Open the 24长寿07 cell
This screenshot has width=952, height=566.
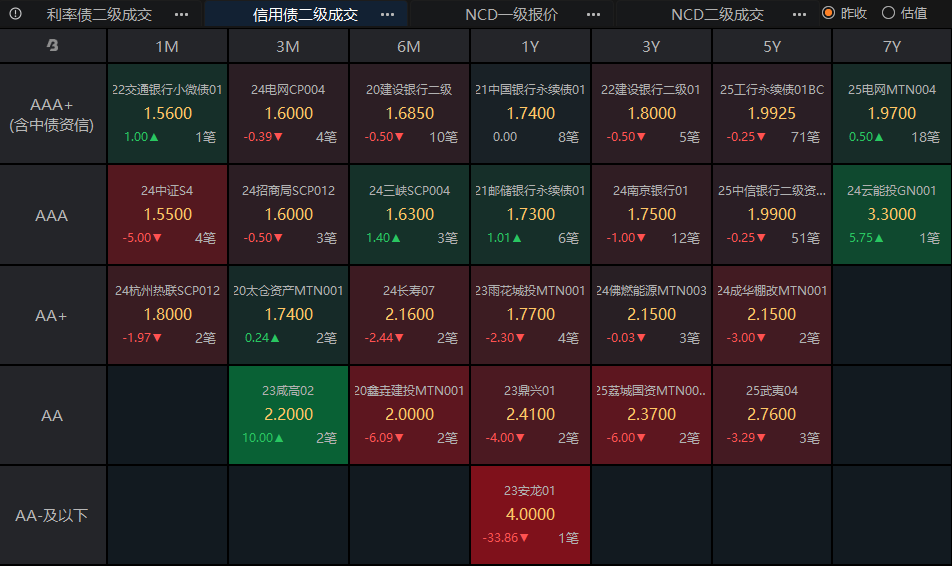pyautogui.click(x=409, y=315)
